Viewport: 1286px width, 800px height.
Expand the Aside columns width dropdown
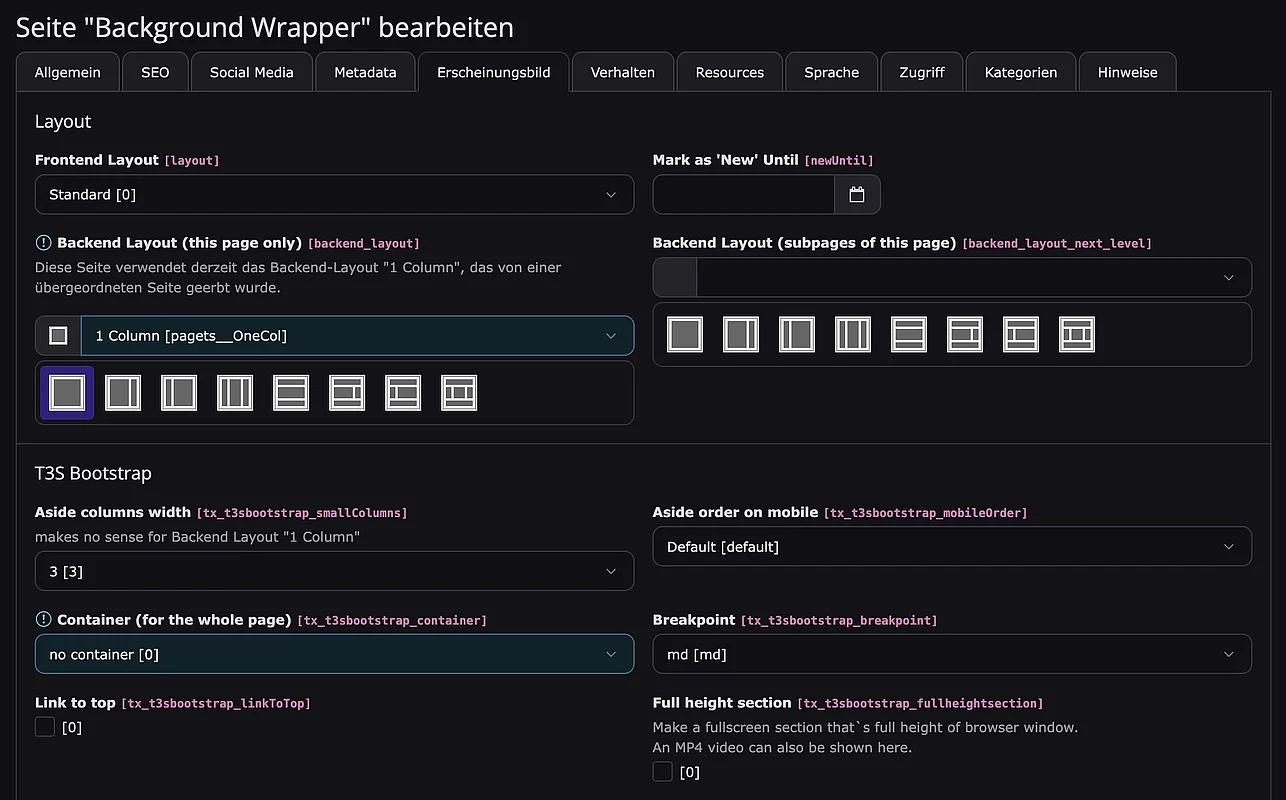point(334,571)
